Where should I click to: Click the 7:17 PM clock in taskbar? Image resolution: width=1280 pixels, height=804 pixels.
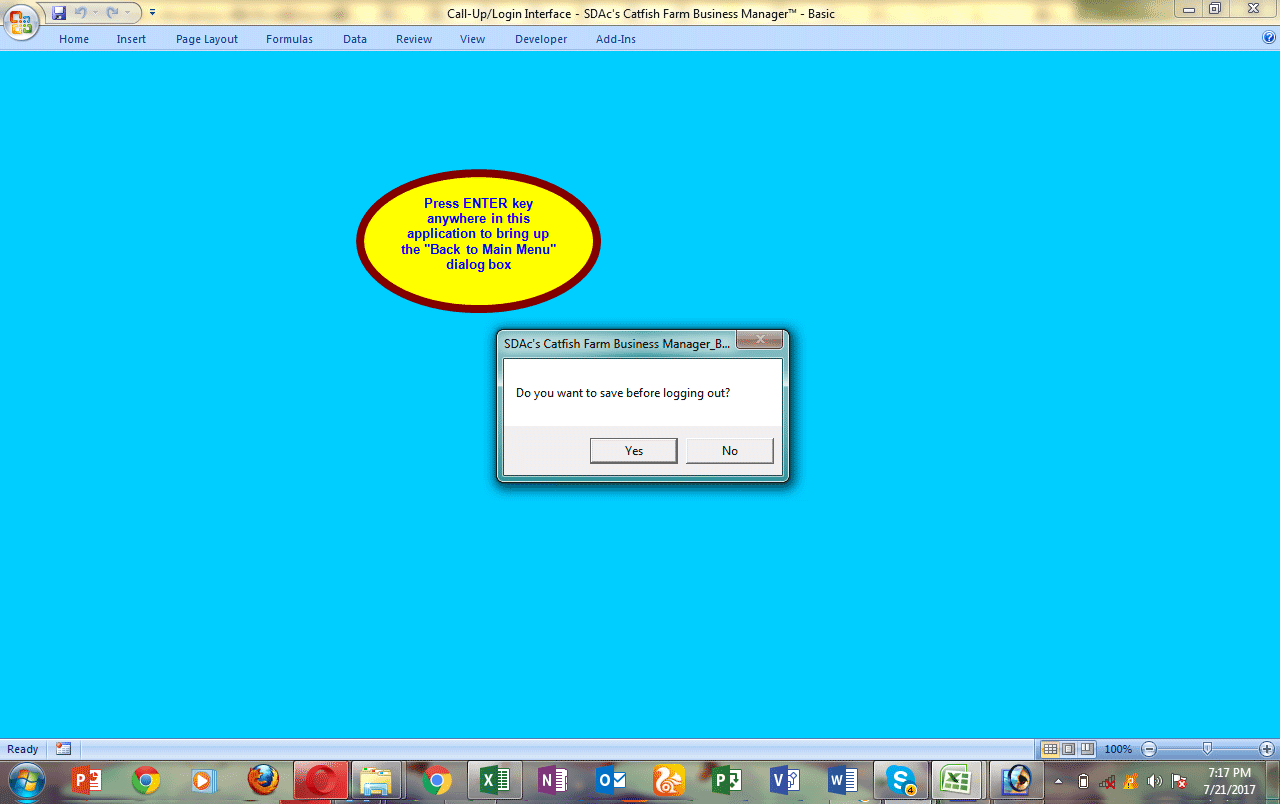[1229, 773]
